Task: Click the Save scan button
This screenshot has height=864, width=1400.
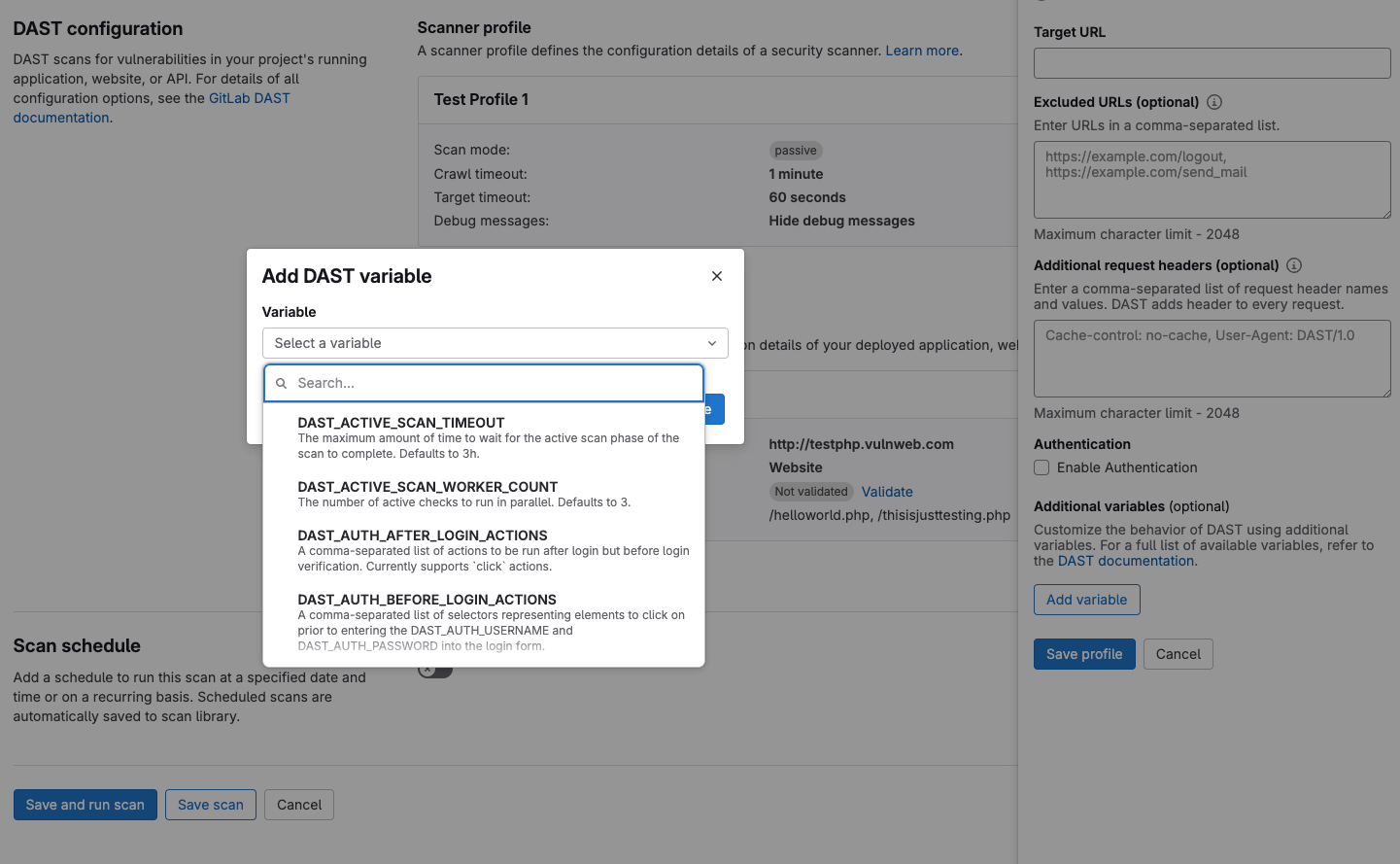Action: (x=210, y=805)
